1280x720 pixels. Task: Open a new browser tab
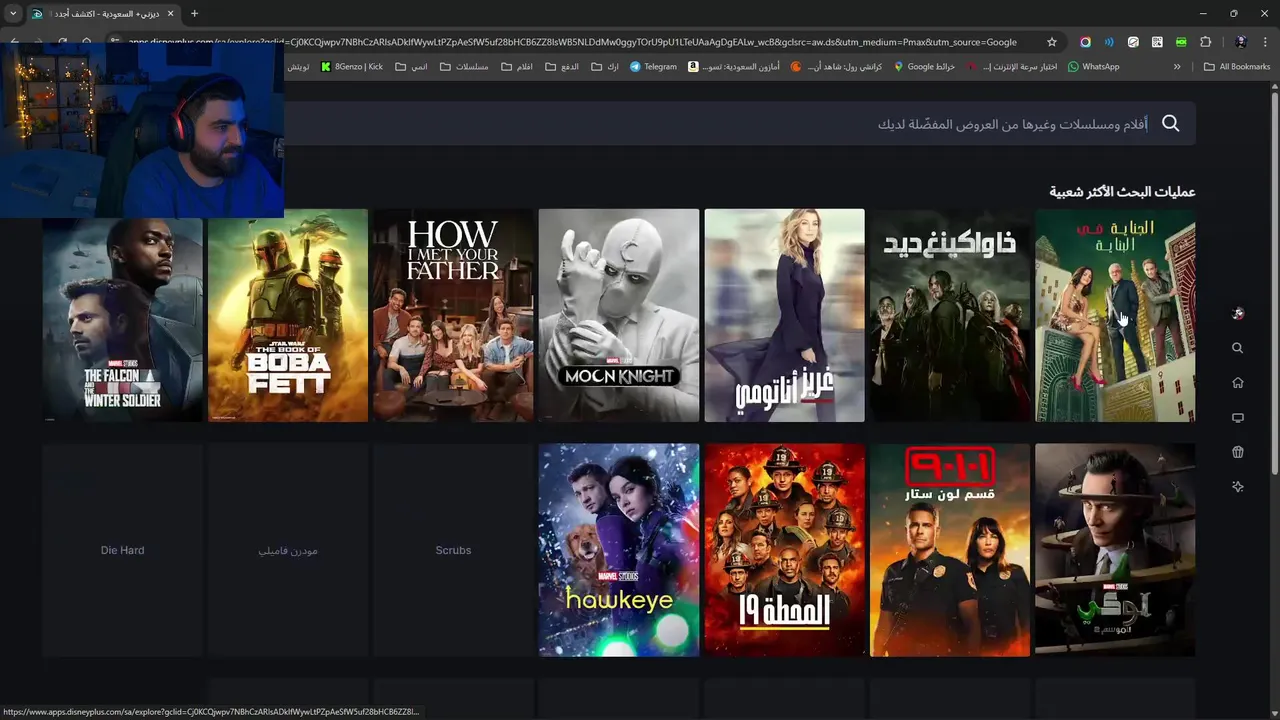pyautogui.click(x=194, y=14)
